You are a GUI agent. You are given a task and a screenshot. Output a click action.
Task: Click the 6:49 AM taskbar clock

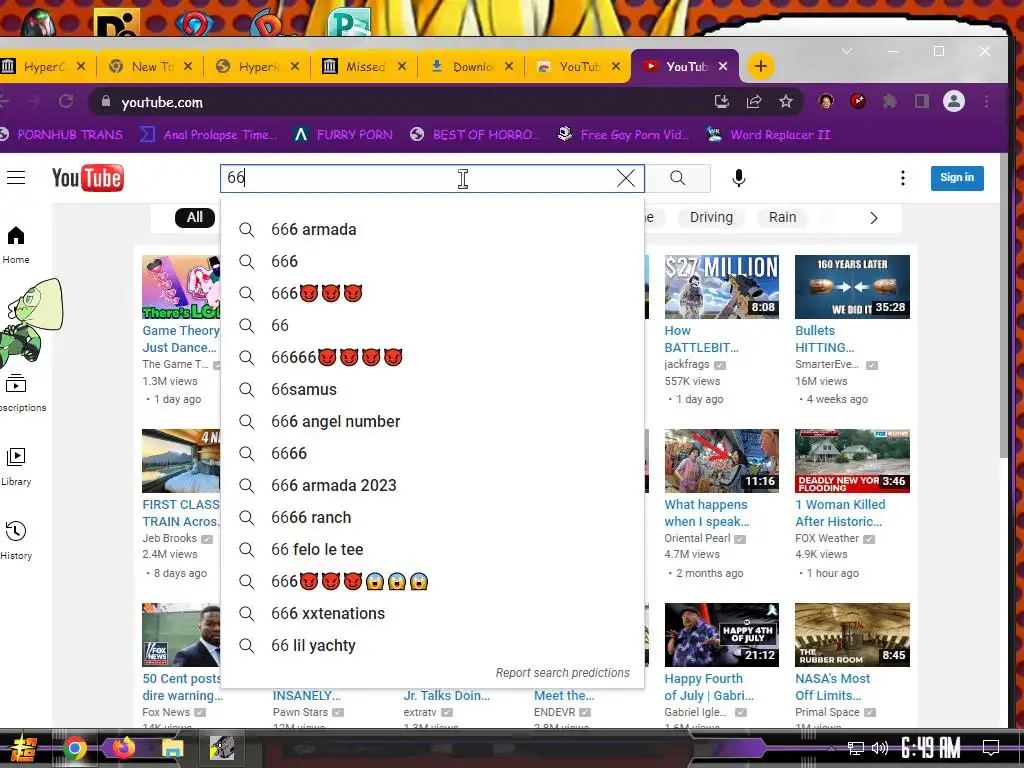(x=931, y=748)
